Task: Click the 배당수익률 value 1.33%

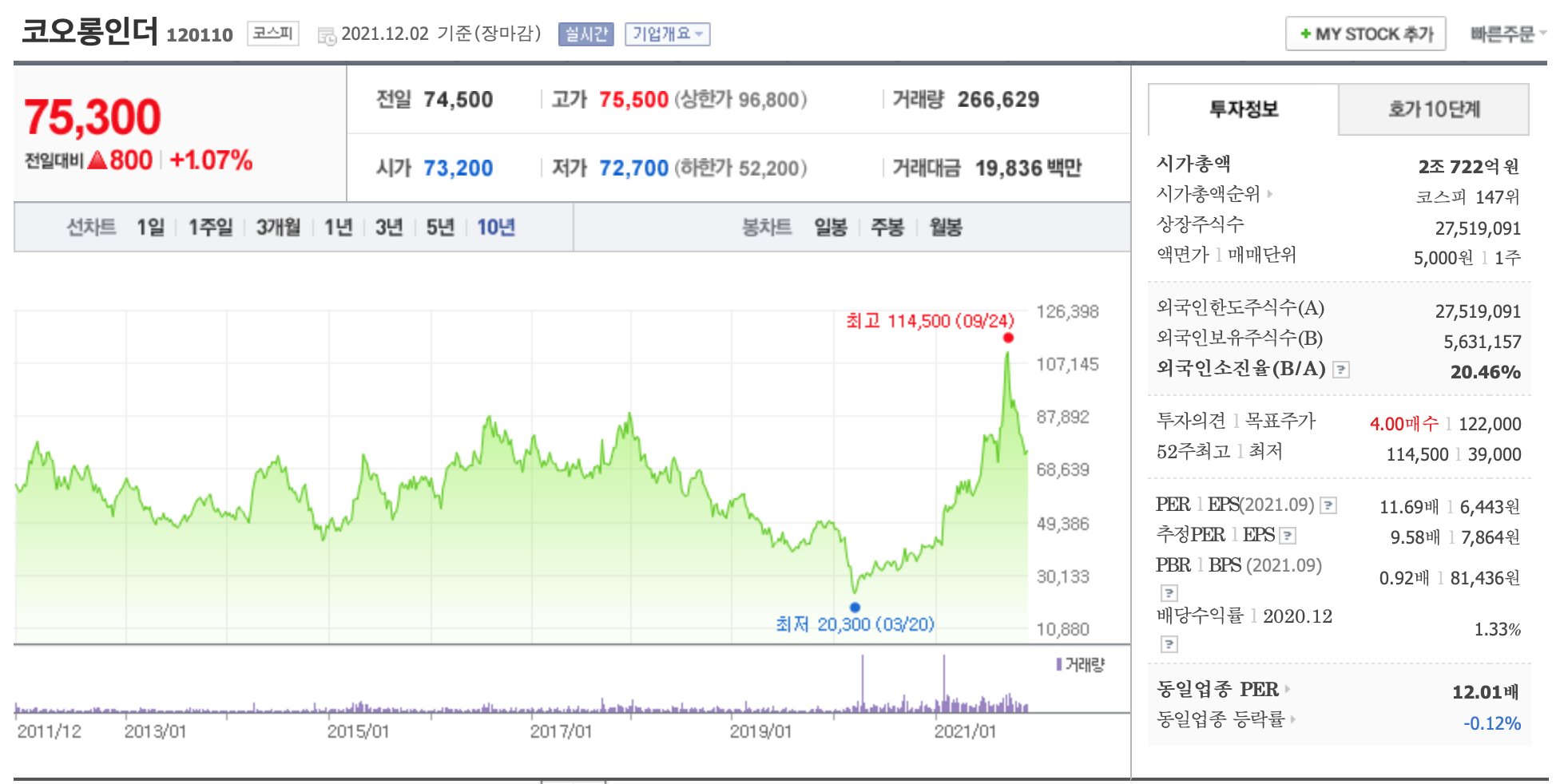Action: pos(1497,629)
